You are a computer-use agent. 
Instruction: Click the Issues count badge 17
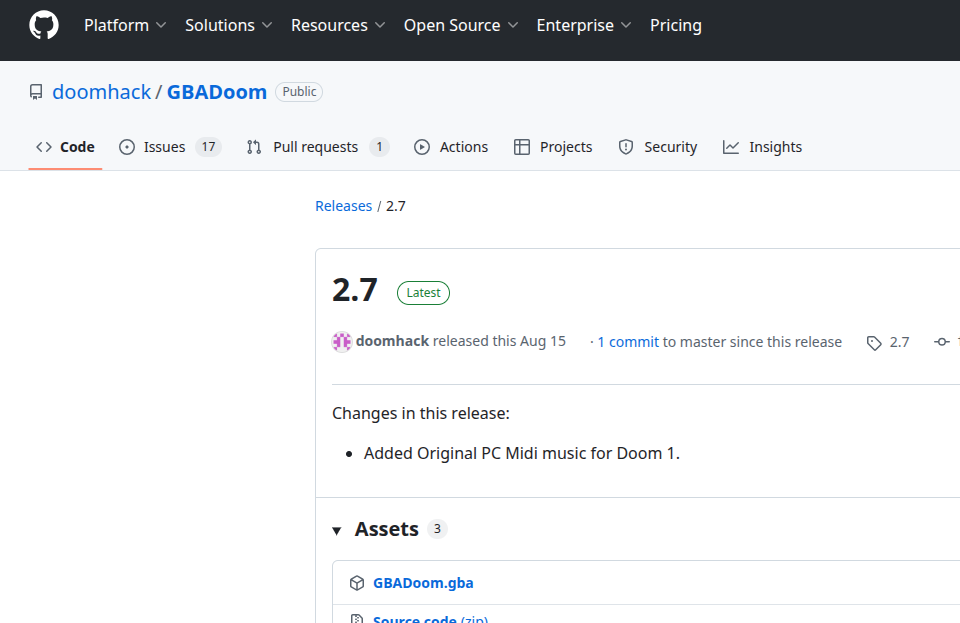[x=208, y=147]
